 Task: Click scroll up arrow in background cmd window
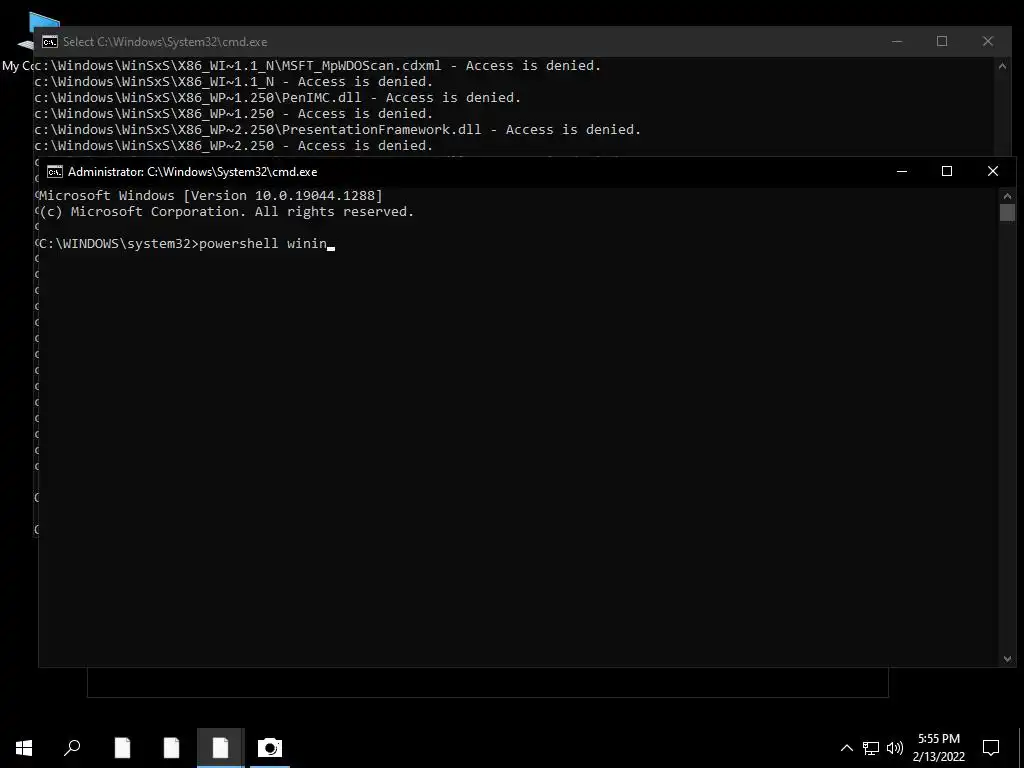1002,65
